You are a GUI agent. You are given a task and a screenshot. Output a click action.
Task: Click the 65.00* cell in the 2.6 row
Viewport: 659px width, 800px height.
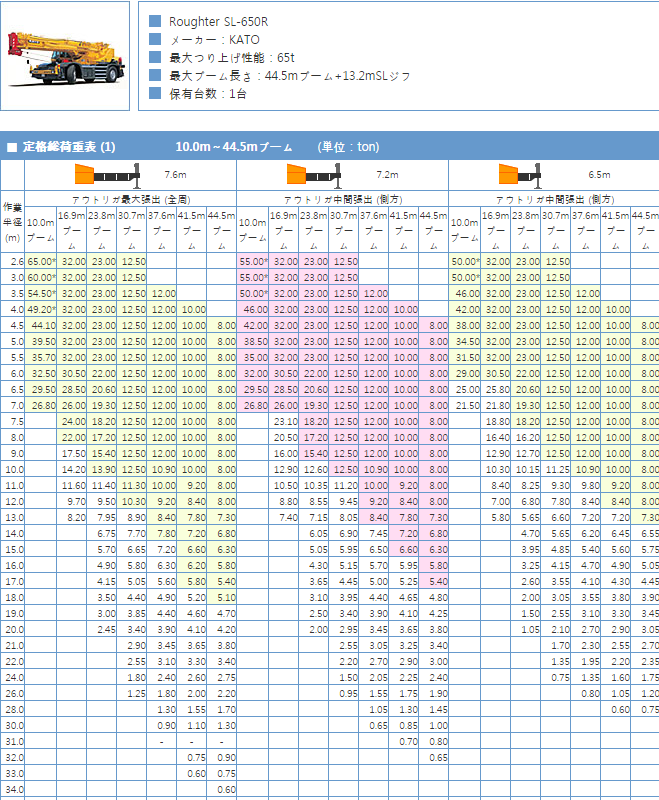[x=41, y=261]
